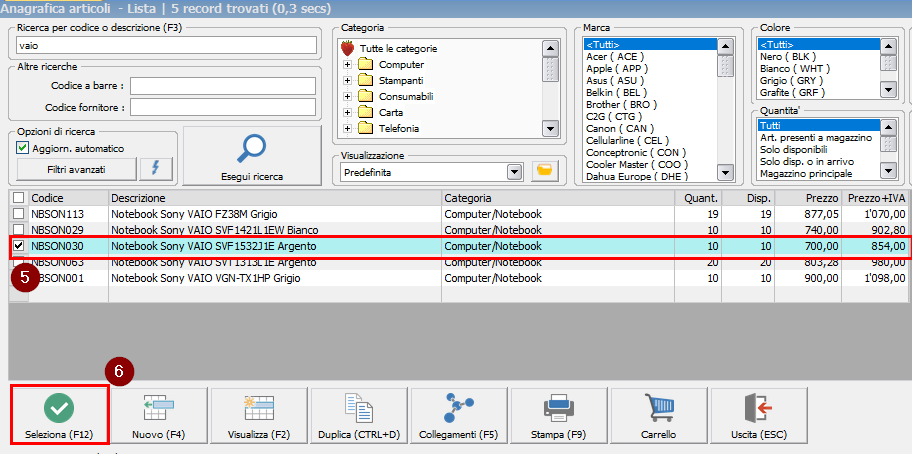Click the lightning bolt quick filter button
The width and height of the screenshot is (912, 454).
click(156, 169)
